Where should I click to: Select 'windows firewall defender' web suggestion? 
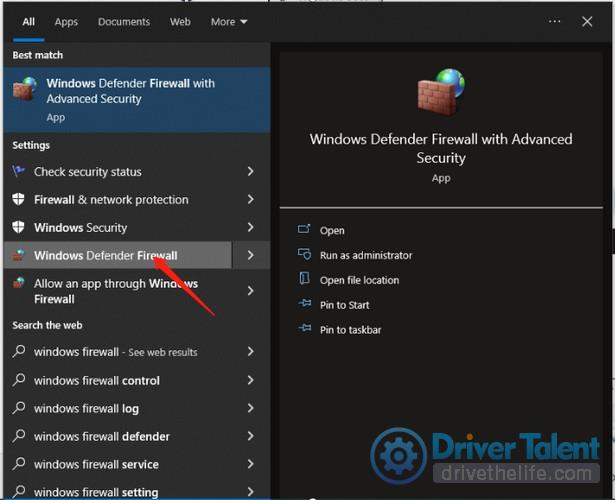(136, 436)
